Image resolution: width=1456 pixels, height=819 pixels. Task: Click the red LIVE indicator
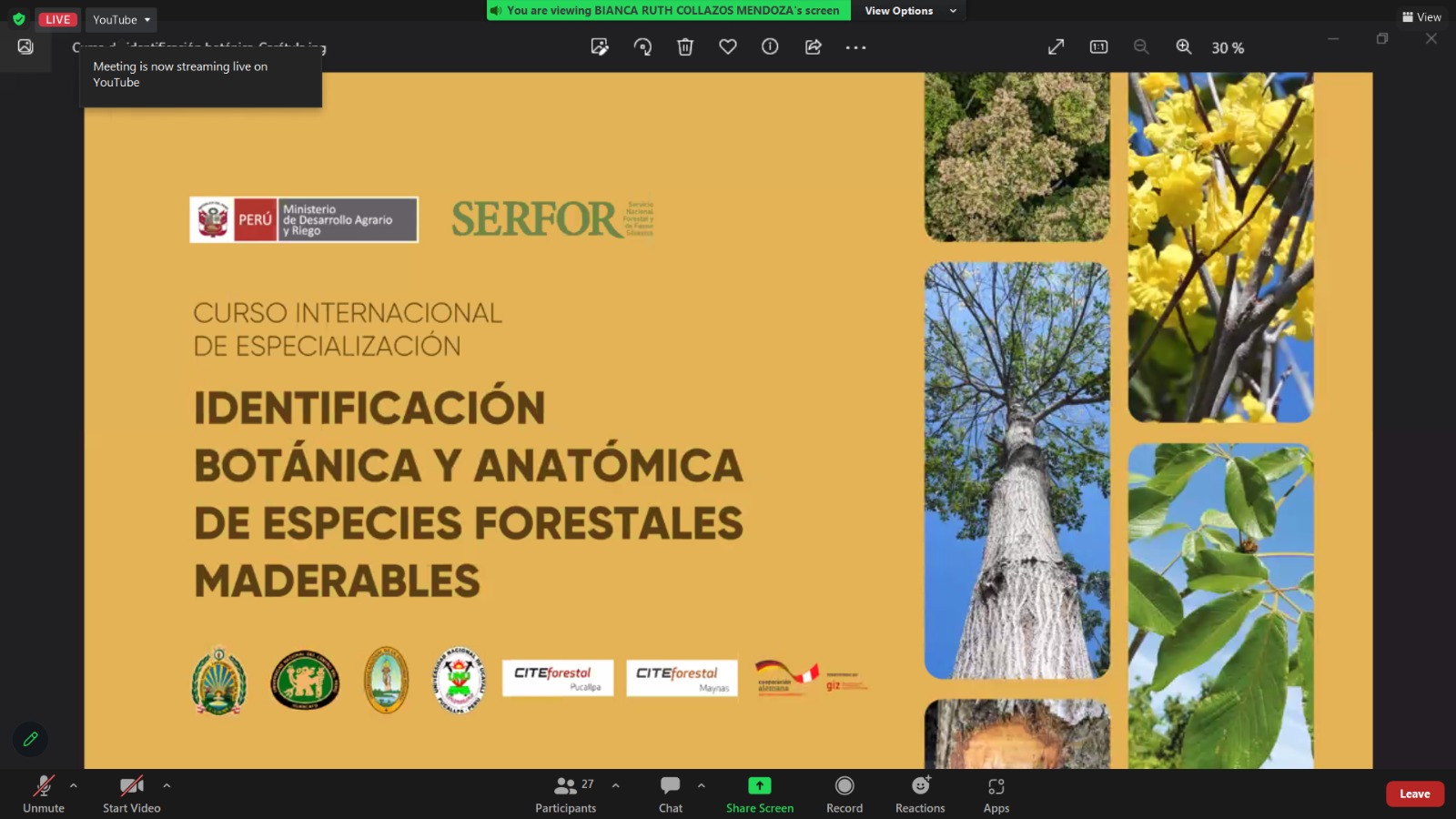pos(57,19)
